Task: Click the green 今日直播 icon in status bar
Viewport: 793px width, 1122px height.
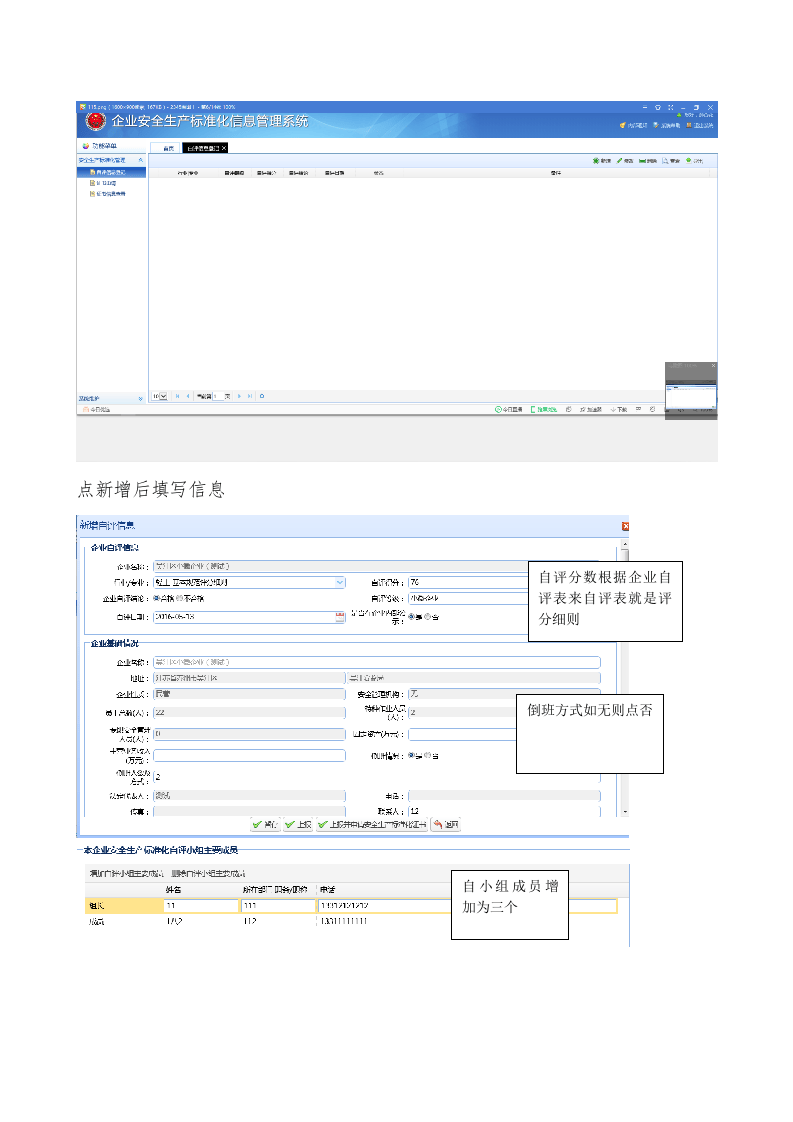Action: (x=498, y=409)
